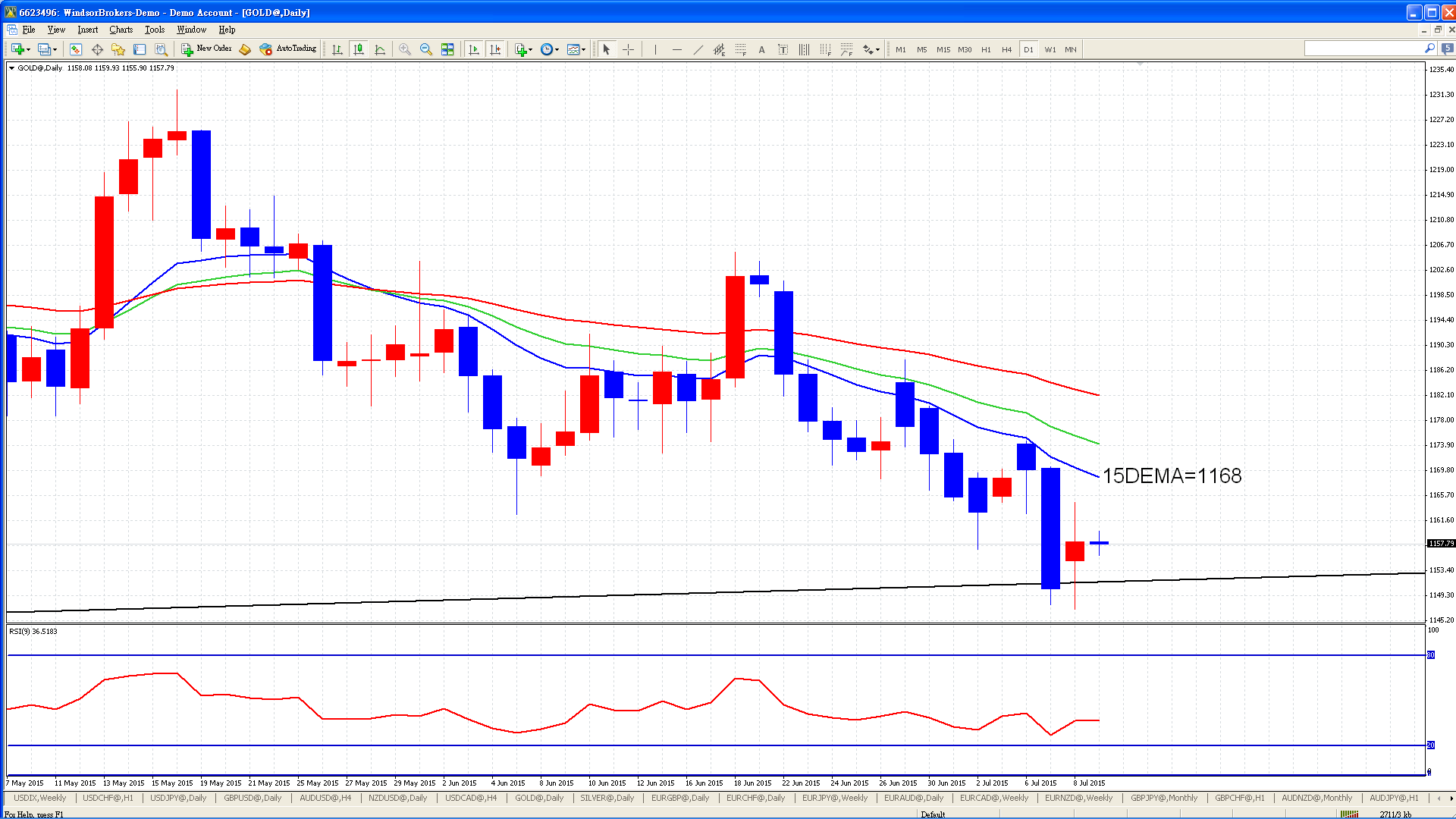Toggle chart auto scroll
Screen dimensions: 1456x819
[x=474, y=49]
